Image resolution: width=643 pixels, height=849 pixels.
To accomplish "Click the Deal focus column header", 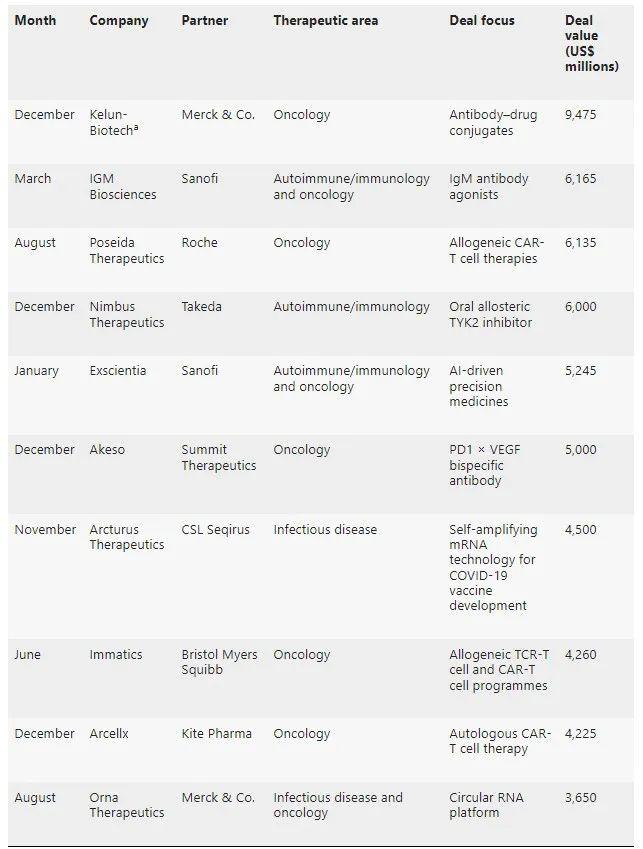I will click(482, 20).
